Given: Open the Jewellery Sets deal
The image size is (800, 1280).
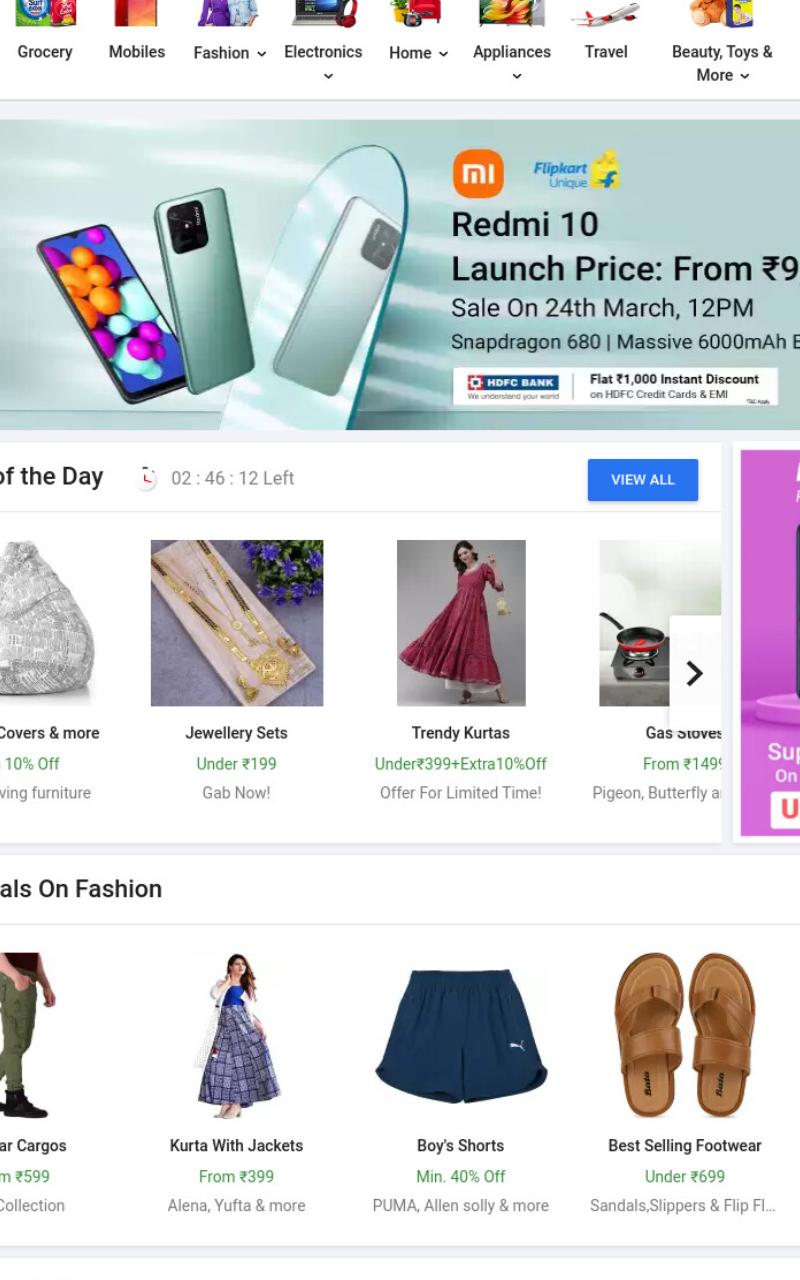Looking at the screenshot, I should coord(237,623).
